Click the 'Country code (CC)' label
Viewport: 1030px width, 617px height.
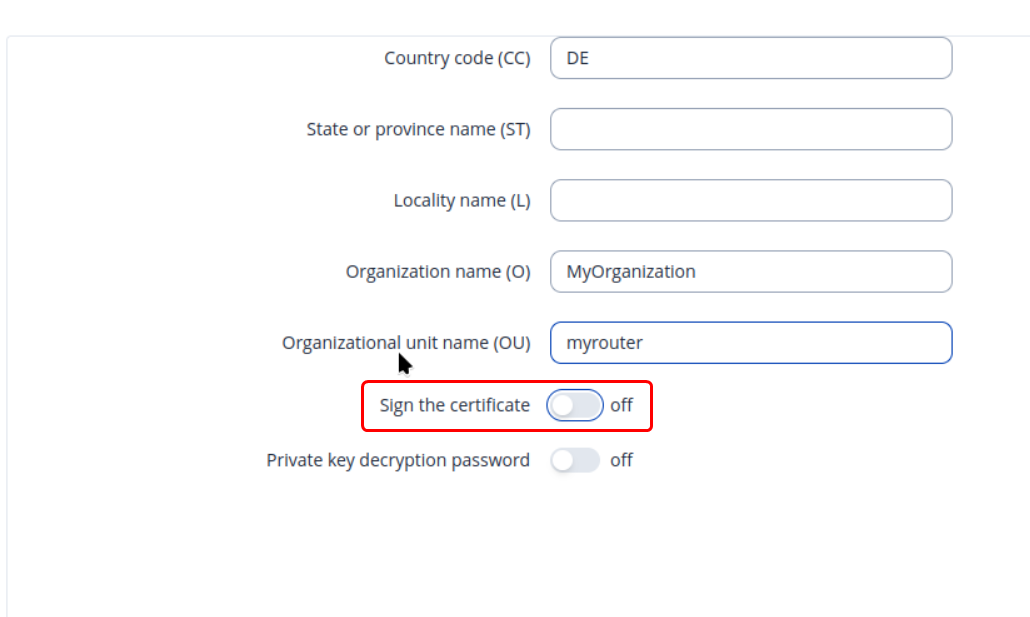(457, 58)
